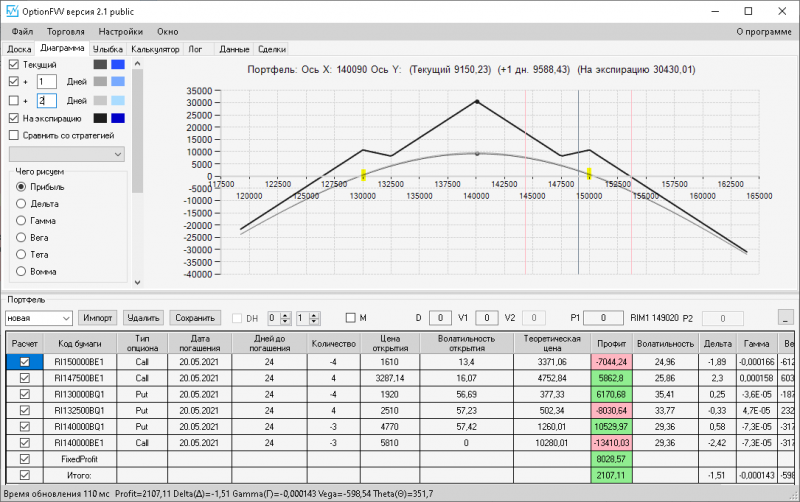Switch to the Калькулятор tab
The height and width of the screenshot is (502, 800).
coord(155,49)
